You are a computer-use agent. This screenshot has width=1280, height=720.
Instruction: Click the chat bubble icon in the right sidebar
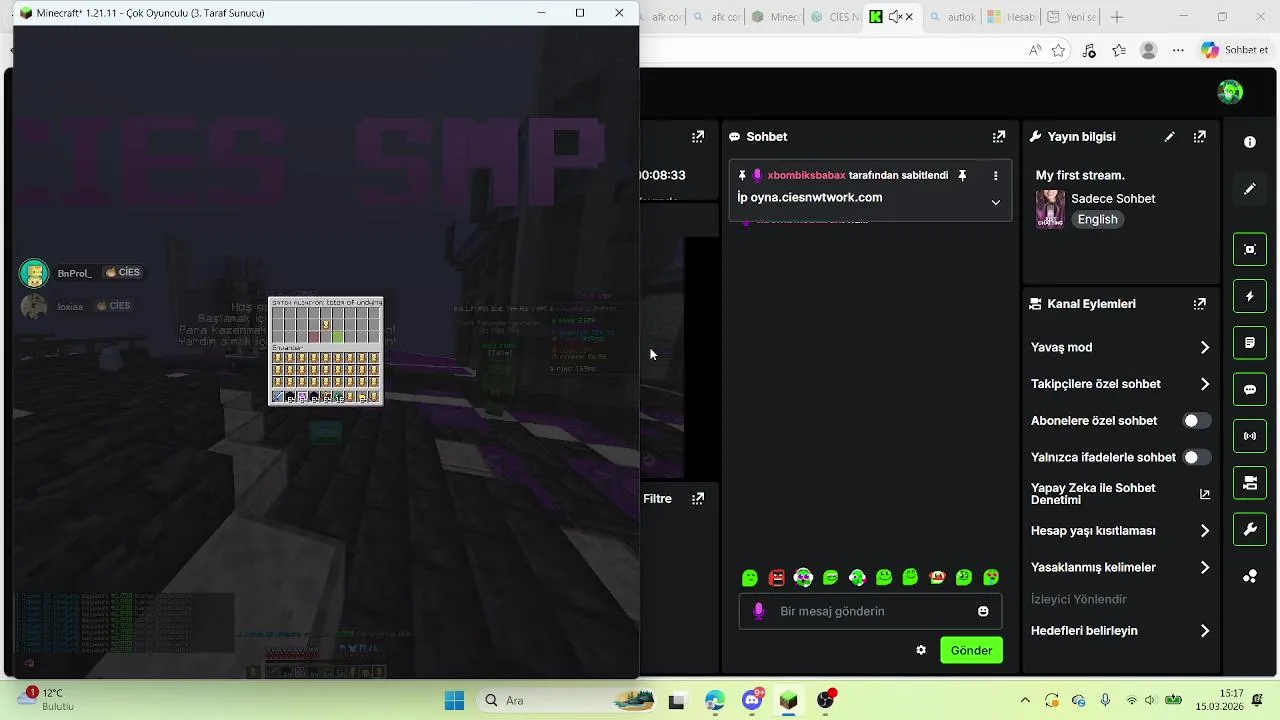click(1250, 390)
